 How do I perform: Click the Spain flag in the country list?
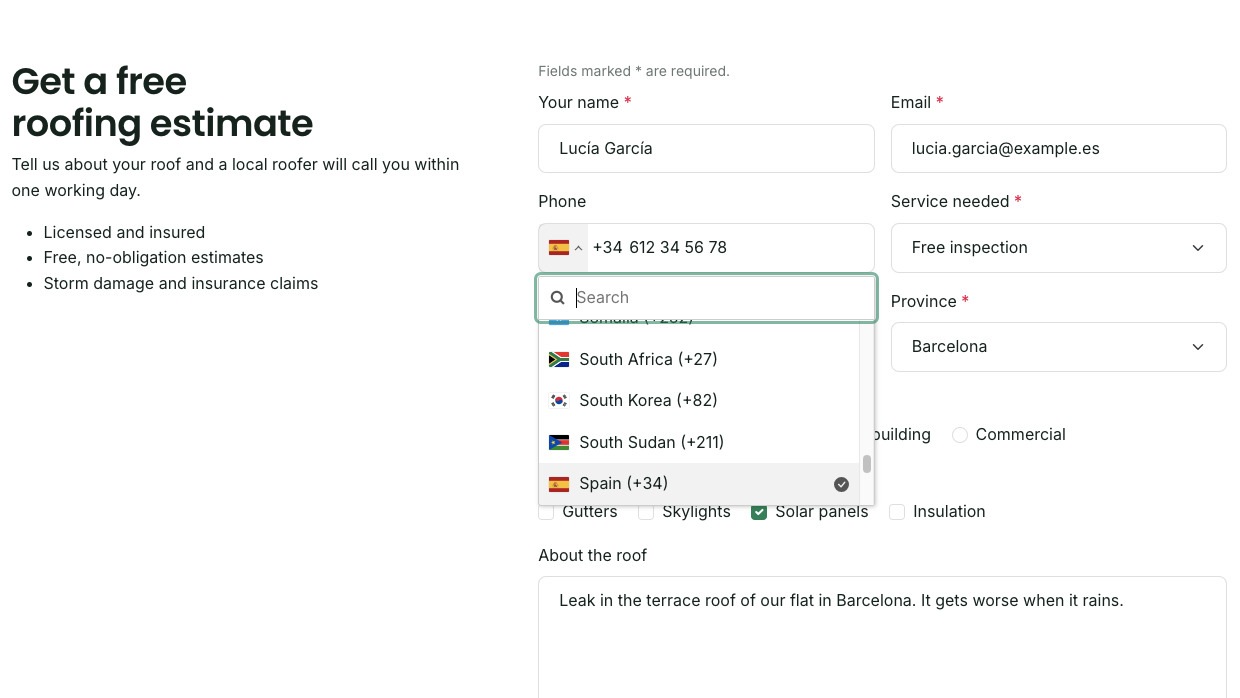pos(559,484)
